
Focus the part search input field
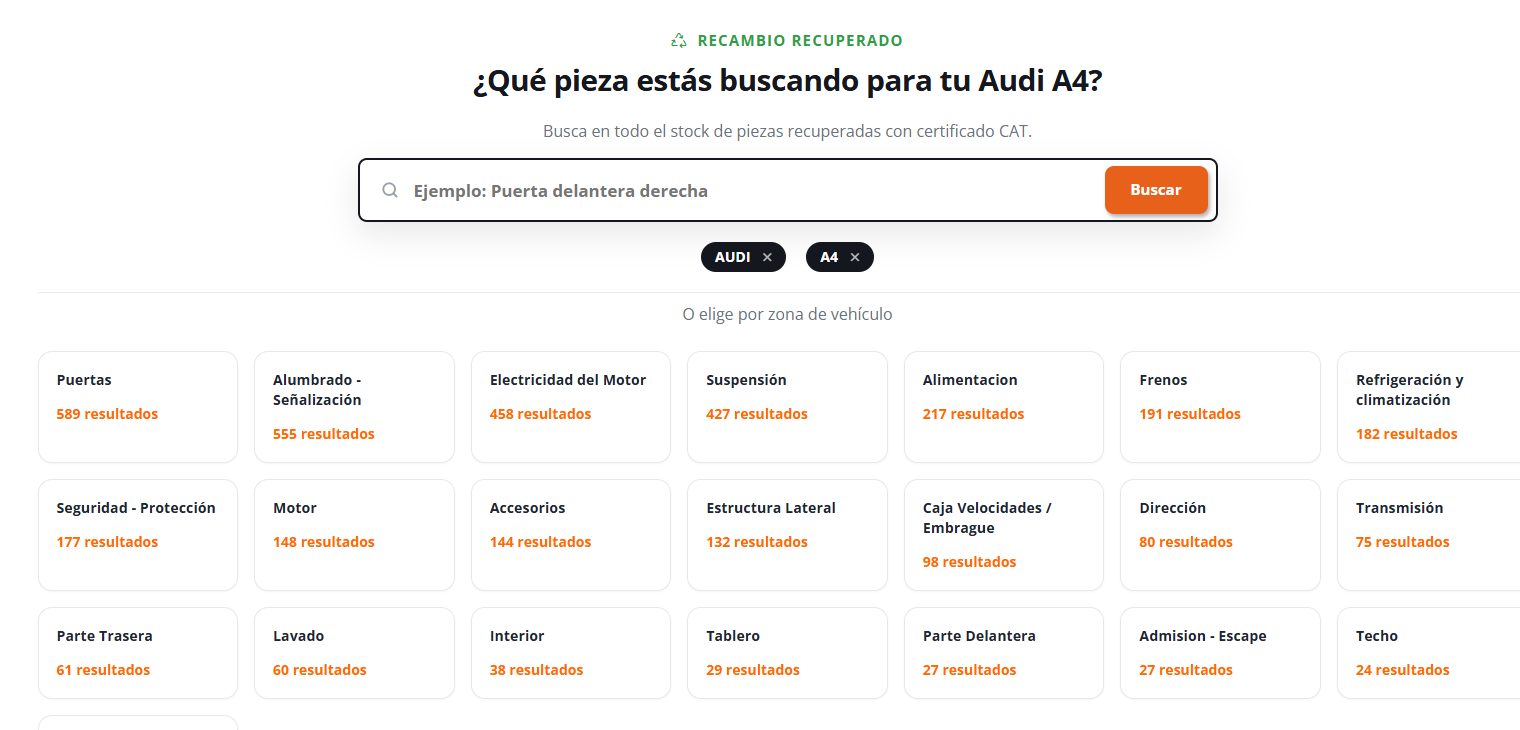coord(753,190)
